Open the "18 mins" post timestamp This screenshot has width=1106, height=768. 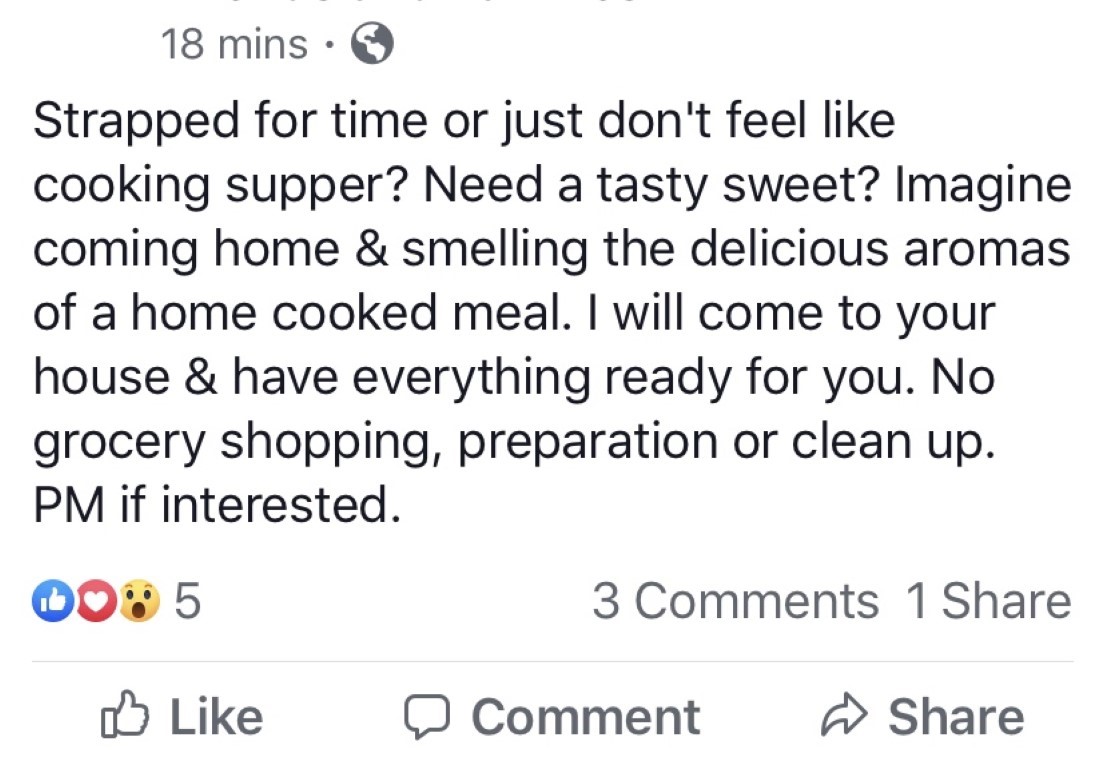pos(234,44)
